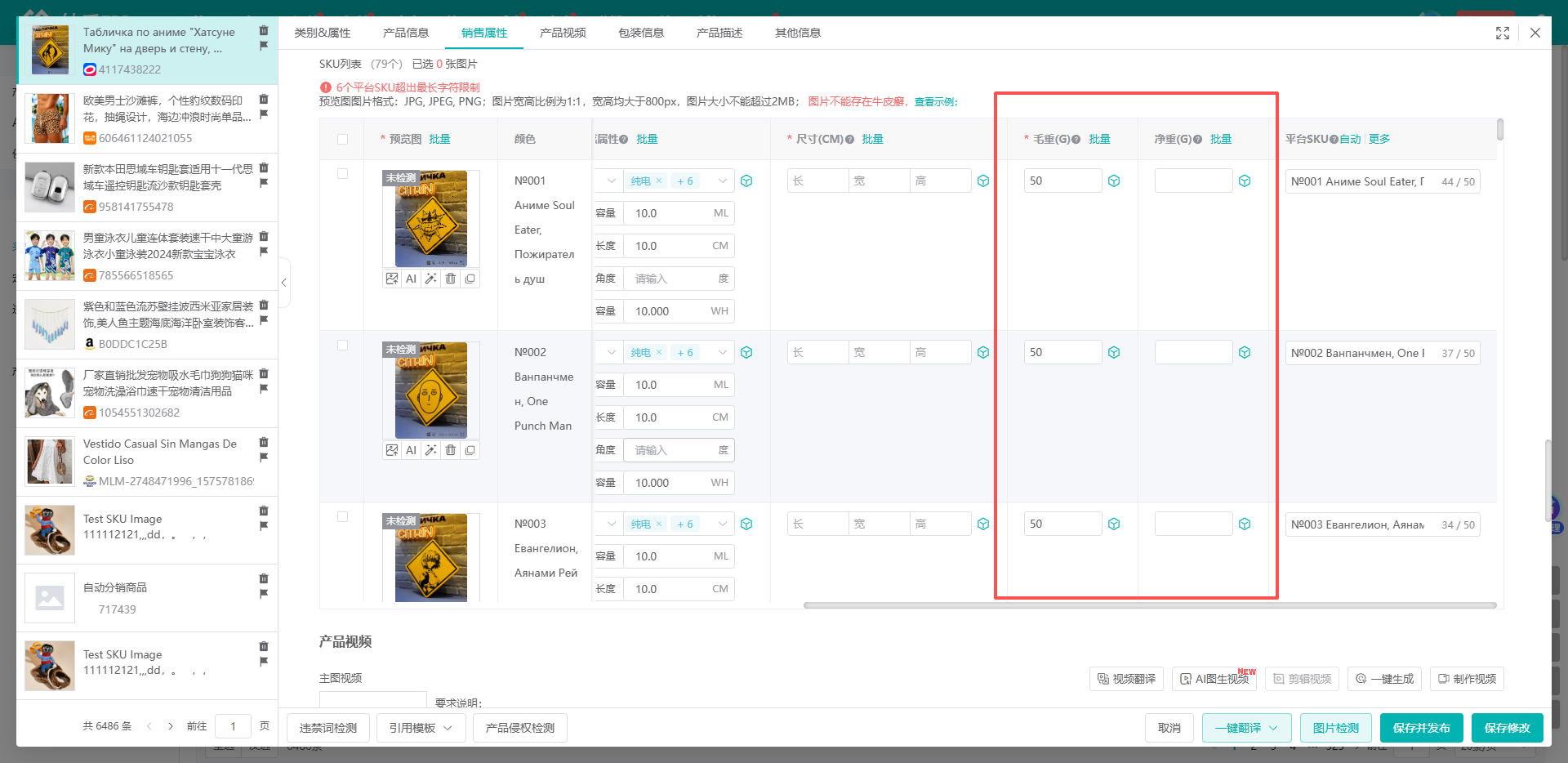
Task: Run 违禁词检测 check
Action: (328, 728)
